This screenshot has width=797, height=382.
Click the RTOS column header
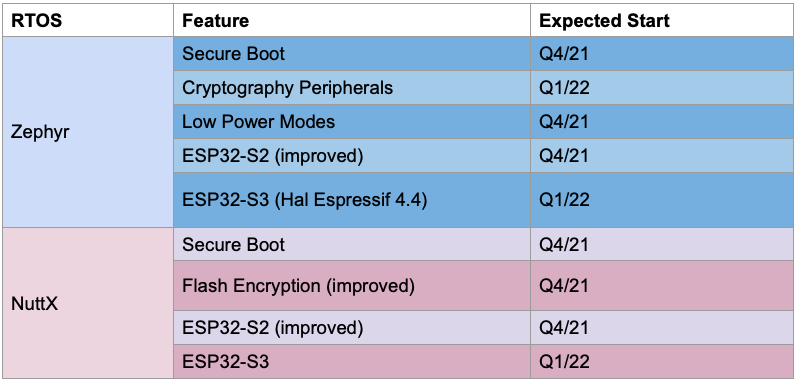pos(88,20)
